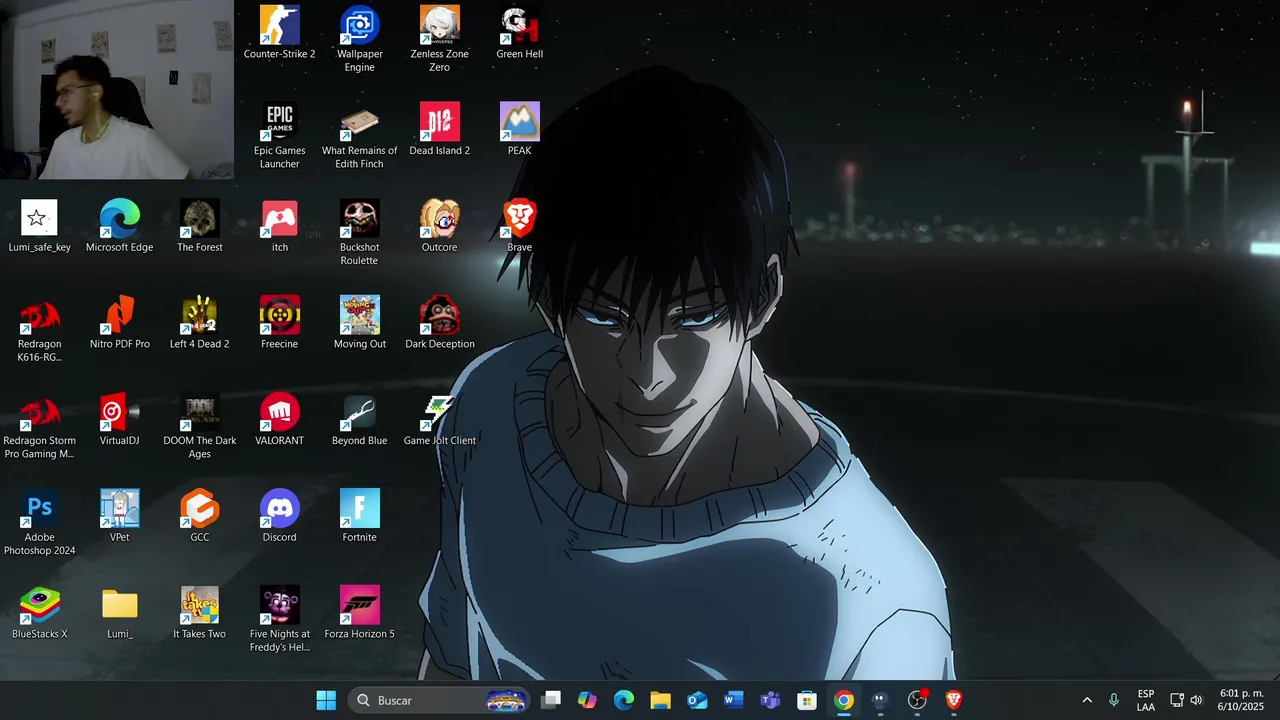Select the PEAK game icon
Screen dimensions: 1280x720
pyautogui.click(x=520, y=130)
